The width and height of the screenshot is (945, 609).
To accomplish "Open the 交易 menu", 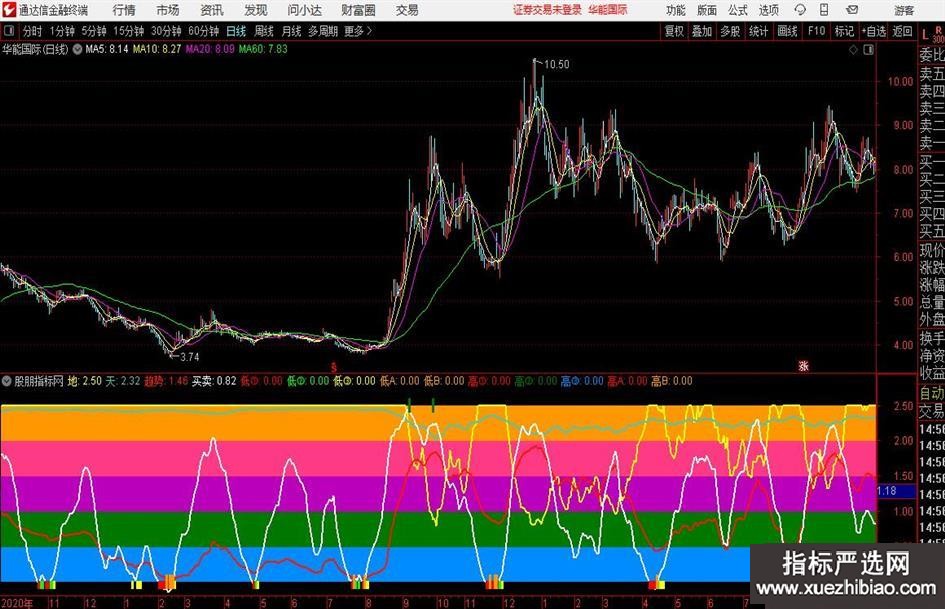I will 407,10.
